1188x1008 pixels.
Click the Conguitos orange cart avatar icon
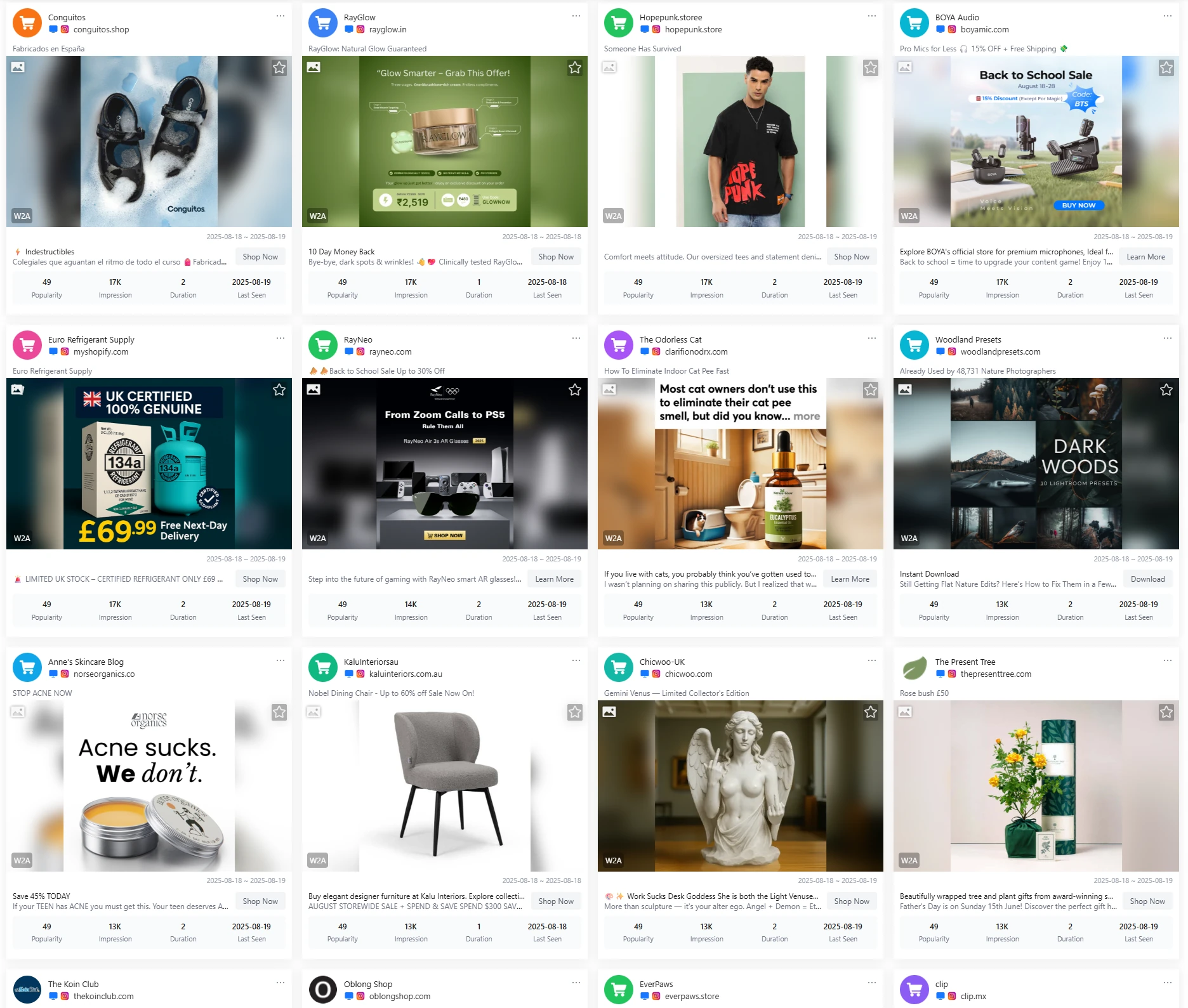click(x=27, y=23)
